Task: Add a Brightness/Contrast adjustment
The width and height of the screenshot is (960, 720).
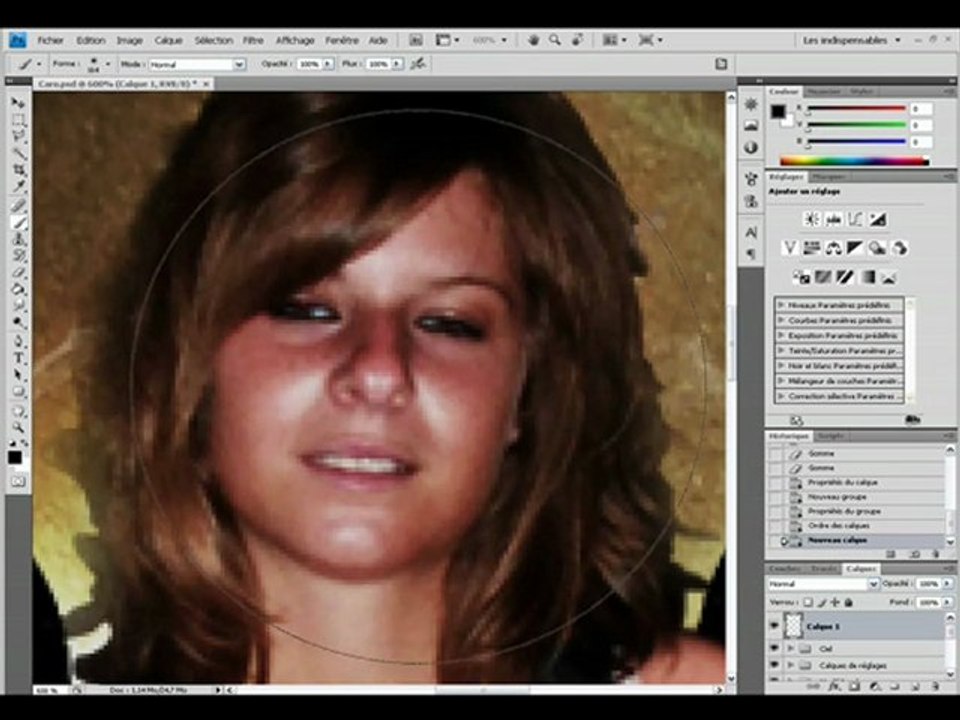Action: tap(812, 219)
